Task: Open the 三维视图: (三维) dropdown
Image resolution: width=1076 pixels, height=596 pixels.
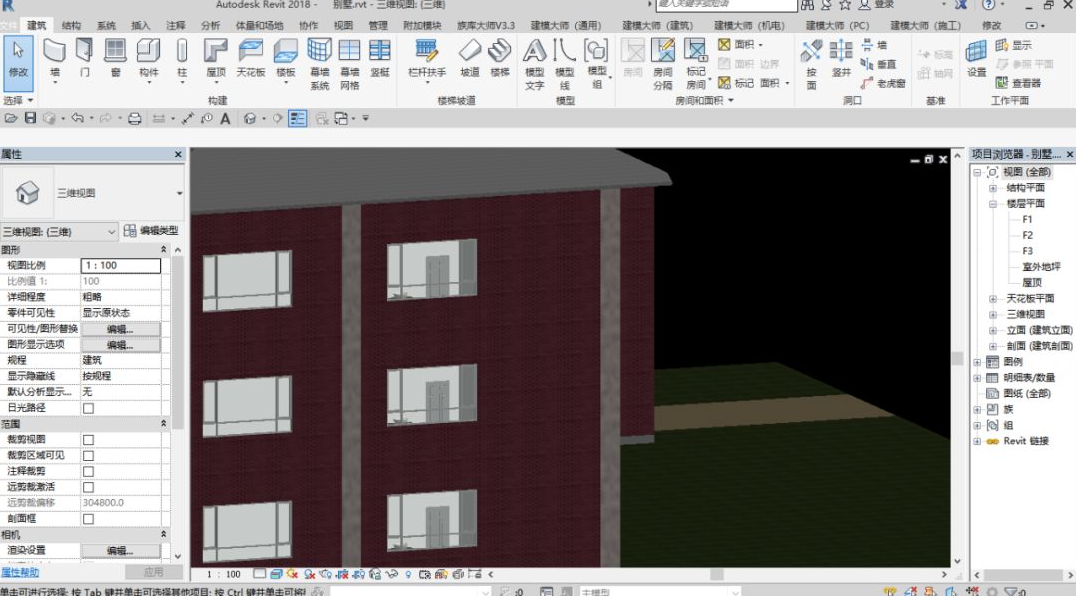Action: click(60, 232)
